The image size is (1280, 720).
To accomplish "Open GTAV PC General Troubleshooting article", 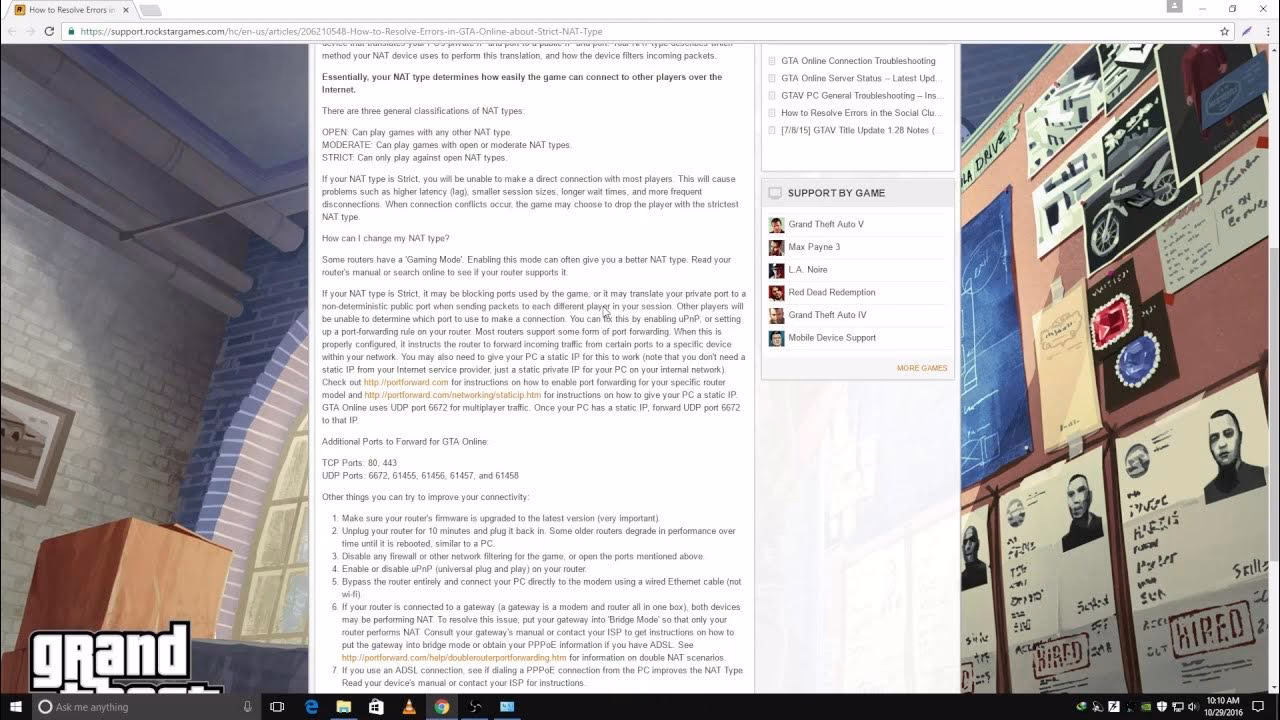I will pyautogui.click(x=862, y=96).
